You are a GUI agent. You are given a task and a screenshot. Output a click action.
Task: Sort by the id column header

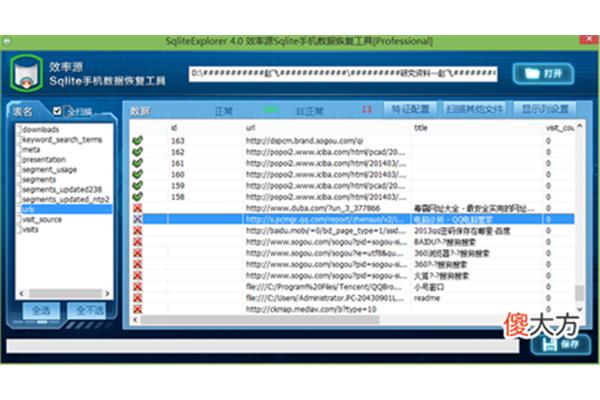[x=174, y=128]
